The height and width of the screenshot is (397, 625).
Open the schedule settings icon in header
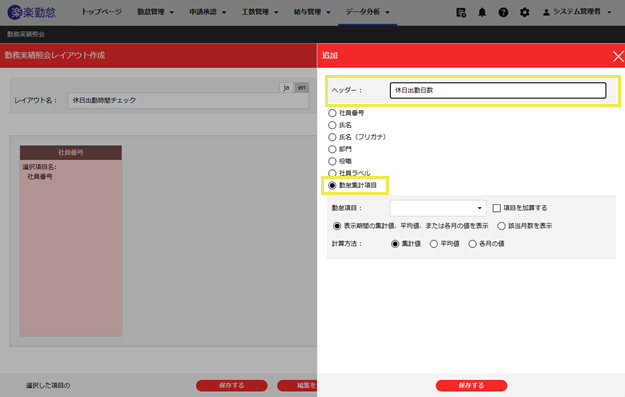click(x=461, y=13)
